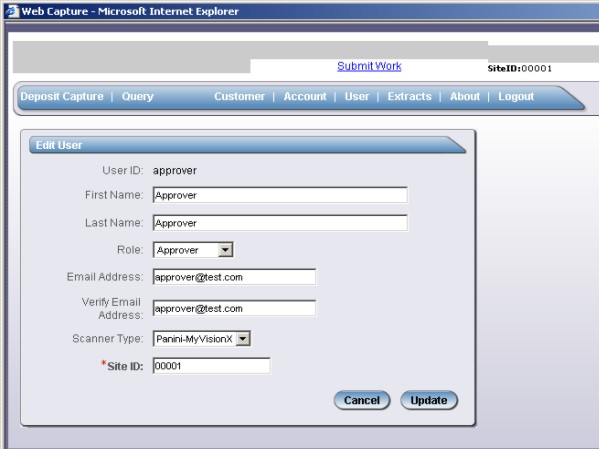
Task: Select the Email Address input box
Action: pos(234,277)
